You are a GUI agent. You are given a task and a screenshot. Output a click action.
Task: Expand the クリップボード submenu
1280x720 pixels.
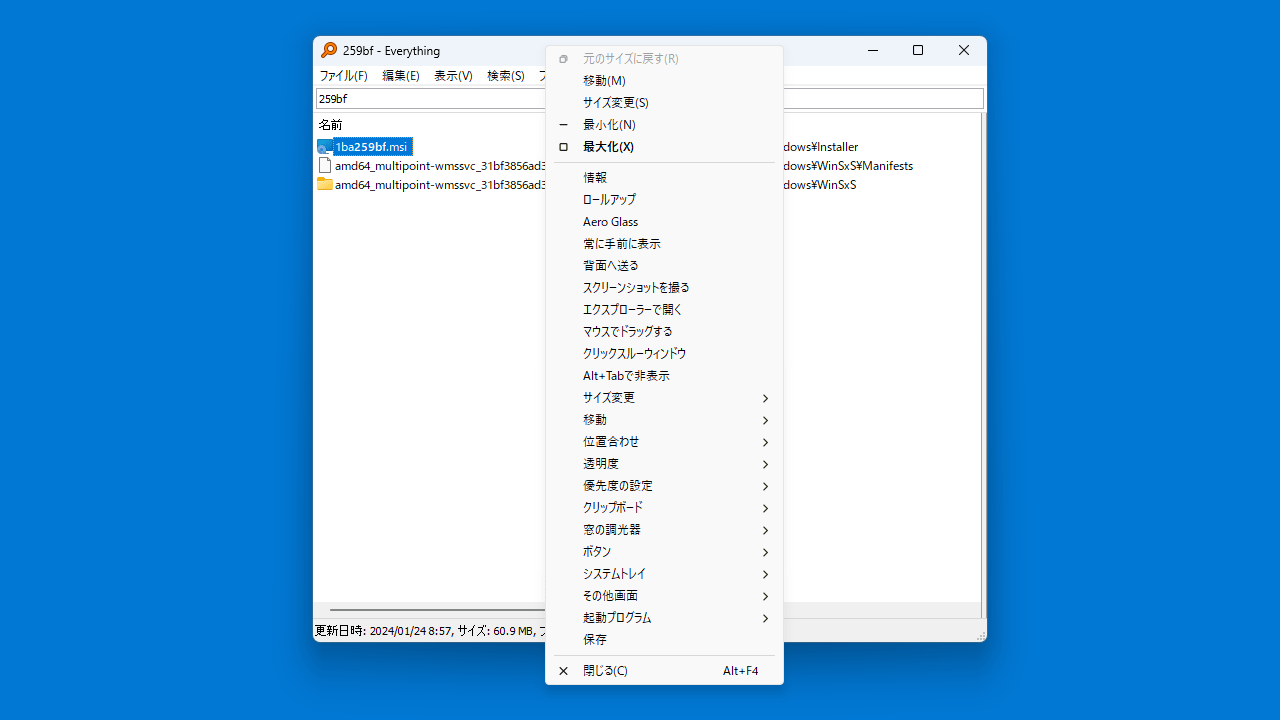pyautogui.click(x=664, y=508)
